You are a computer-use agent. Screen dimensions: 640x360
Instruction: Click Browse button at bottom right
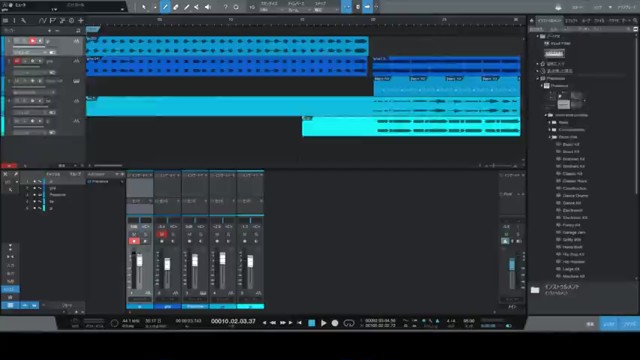click(629, 324)
